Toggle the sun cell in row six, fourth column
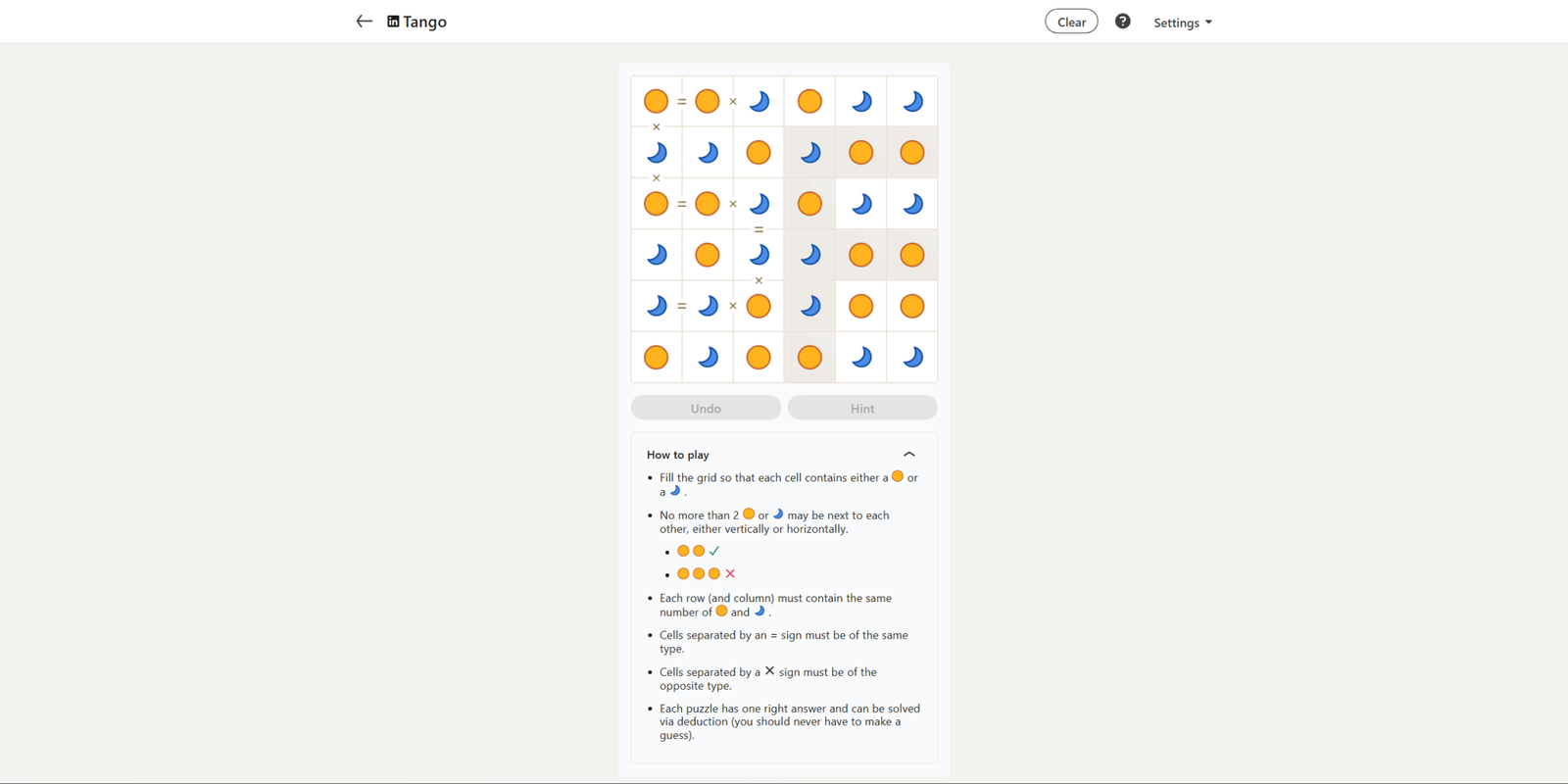 [809, 358]
